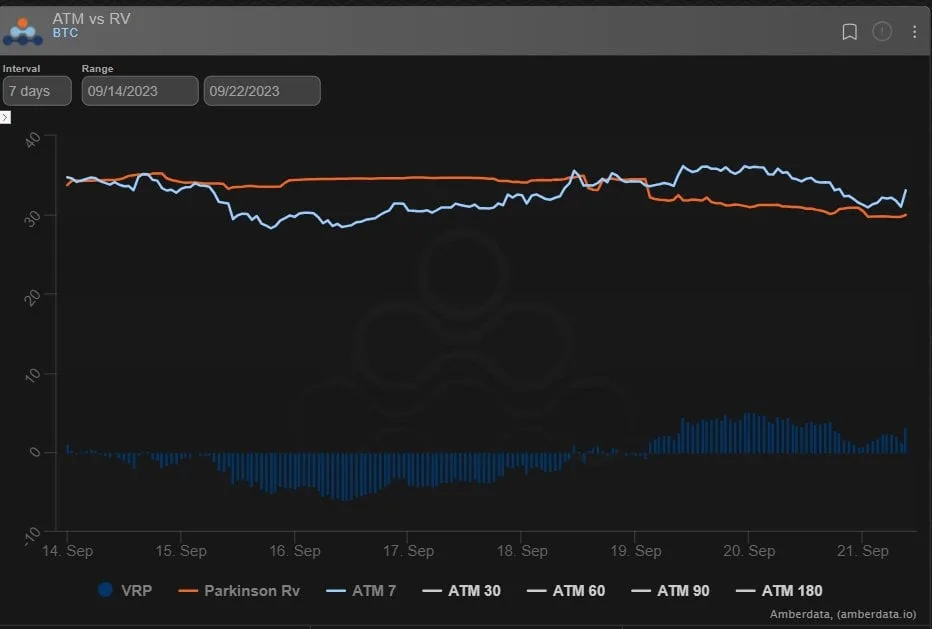Click the "16. Sep" axis label
Image resolution: width=932 pixels, height=629 pixels.
[x=295, y=551]
